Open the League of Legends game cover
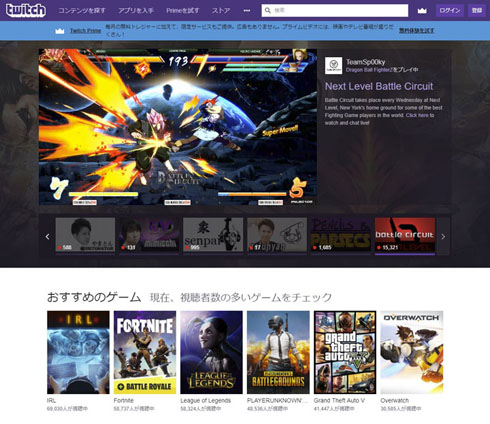490x424 pixels. [212, 352]
